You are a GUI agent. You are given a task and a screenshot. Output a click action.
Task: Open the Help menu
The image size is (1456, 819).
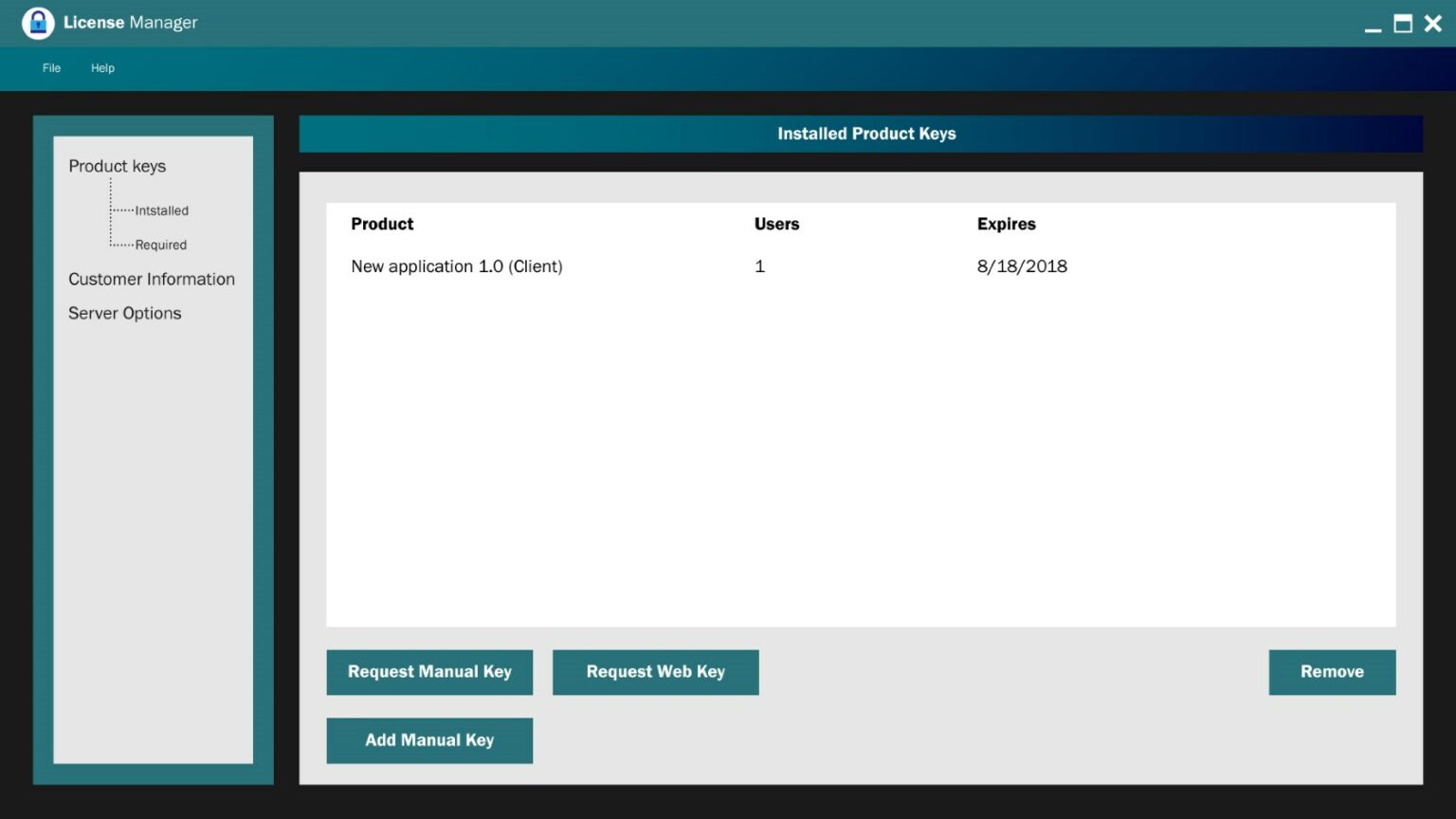(x=102, y=68)
